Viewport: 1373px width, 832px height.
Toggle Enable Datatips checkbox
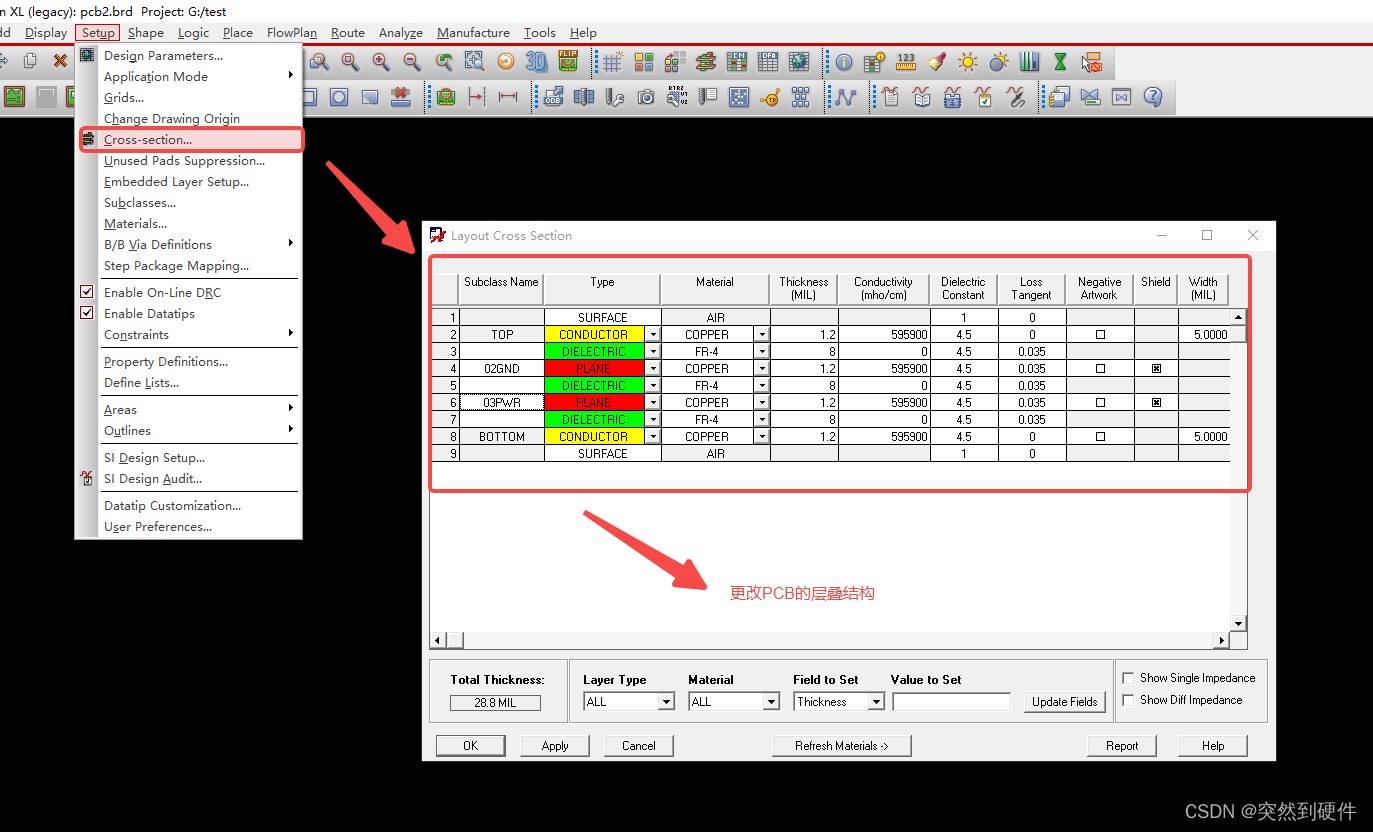pos(87,313)
